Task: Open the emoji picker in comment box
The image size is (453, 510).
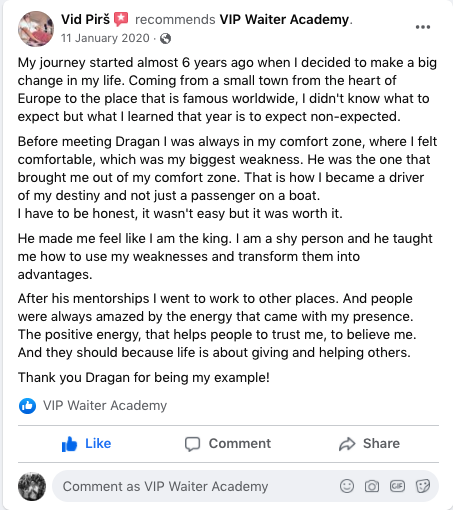Action: (347, 486)
